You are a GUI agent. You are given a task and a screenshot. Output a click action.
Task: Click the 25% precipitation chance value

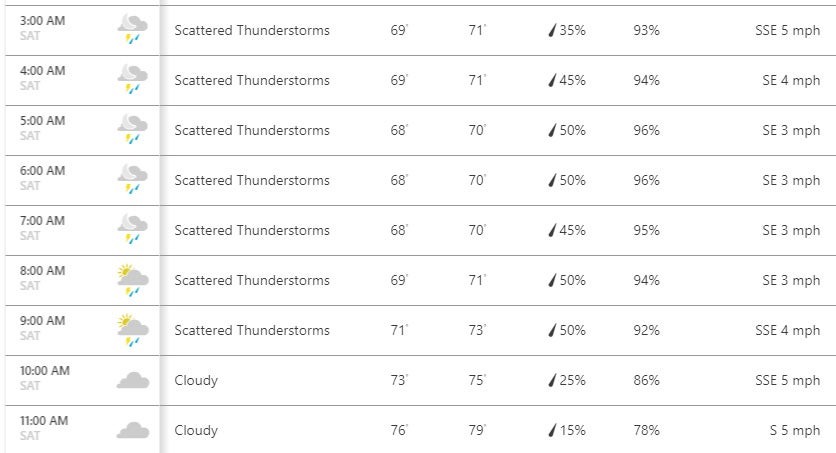point(572,380)
